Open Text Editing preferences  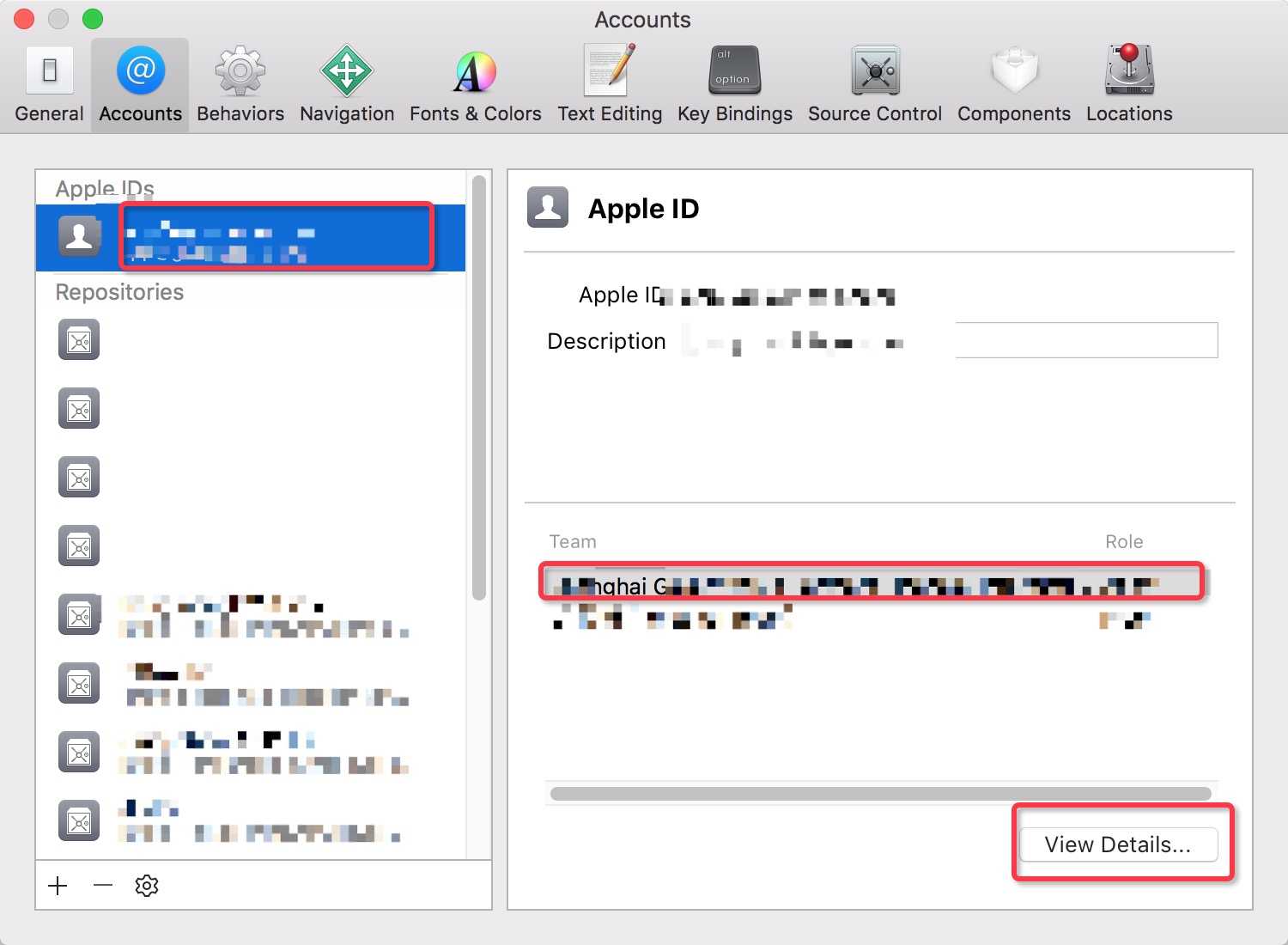coord(610,84)
